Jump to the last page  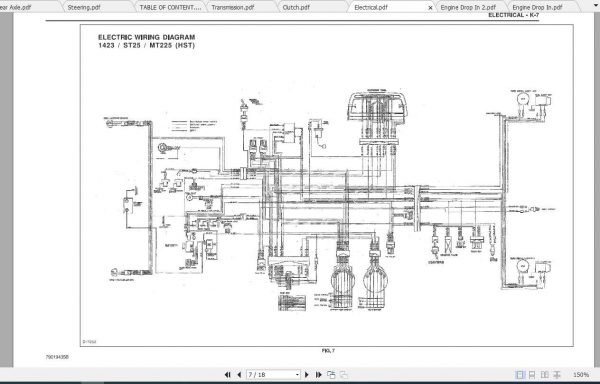(318, 375)
